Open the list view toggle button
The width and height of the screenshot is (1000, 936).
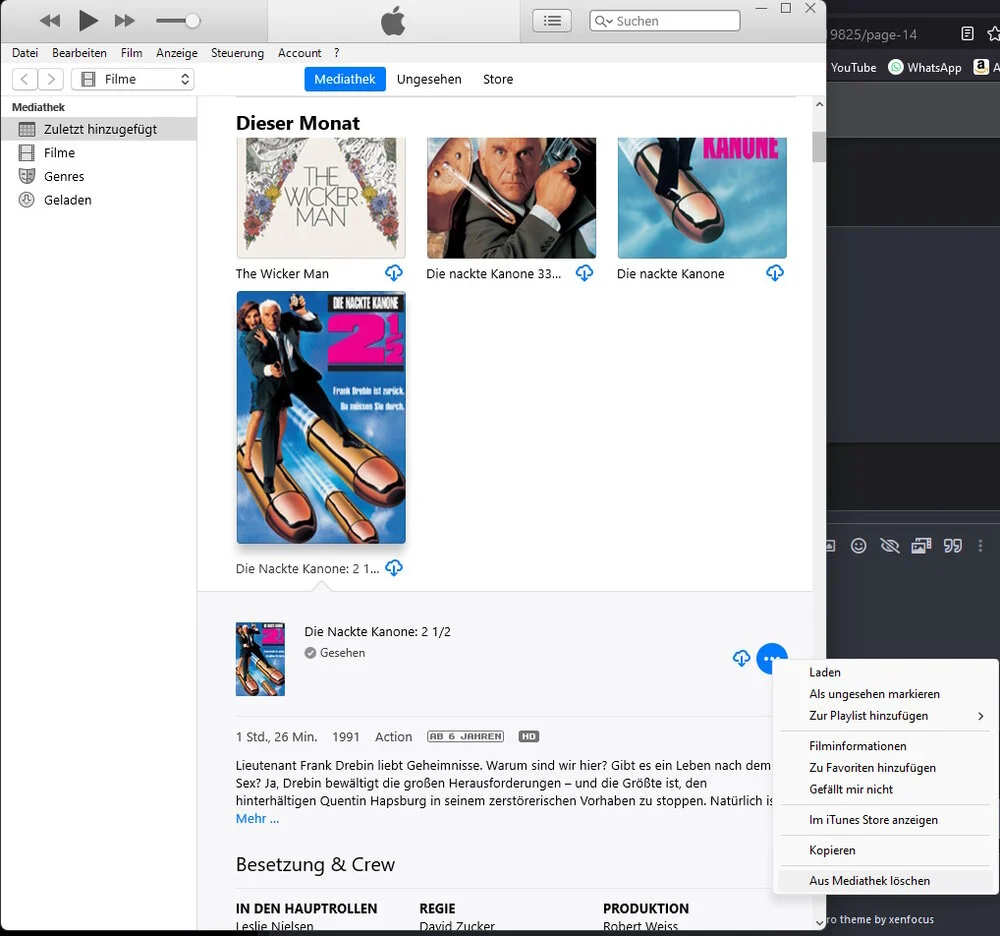(552, 21)
